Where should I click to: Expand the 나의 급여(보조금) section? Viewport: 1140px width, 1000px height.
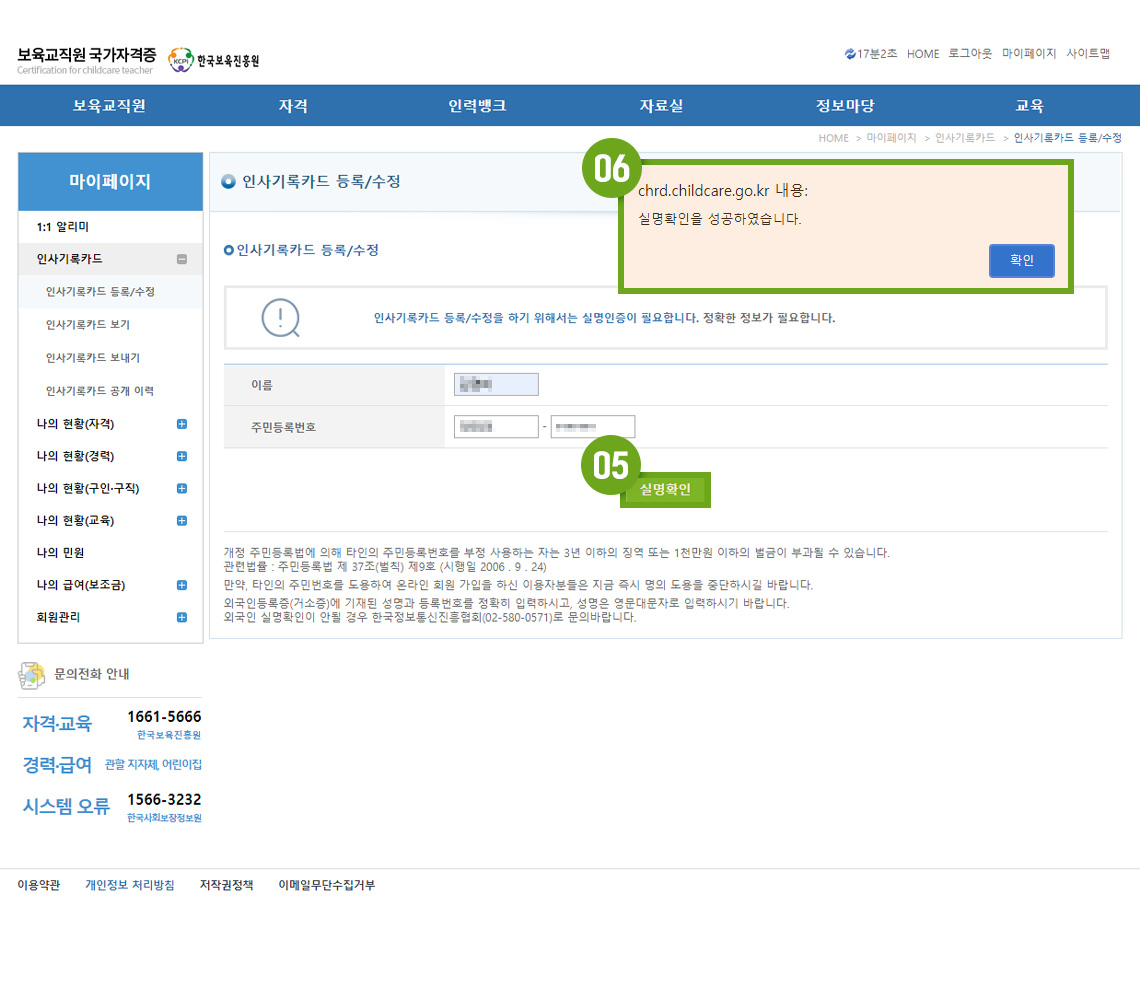coord(181,585)
